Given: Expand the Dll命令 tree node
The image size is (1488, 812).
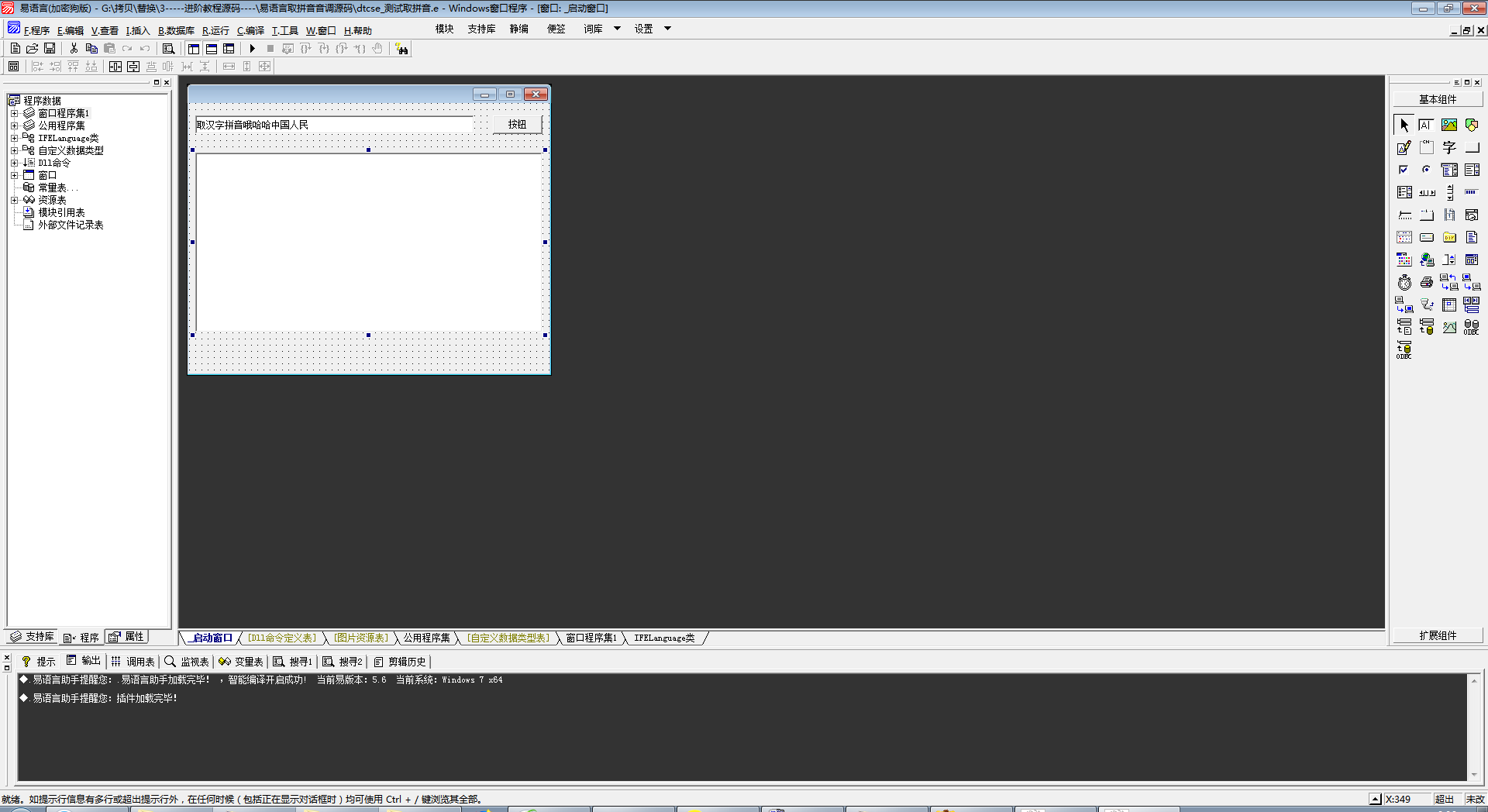Looking at the screenshot, I should 14,163.
